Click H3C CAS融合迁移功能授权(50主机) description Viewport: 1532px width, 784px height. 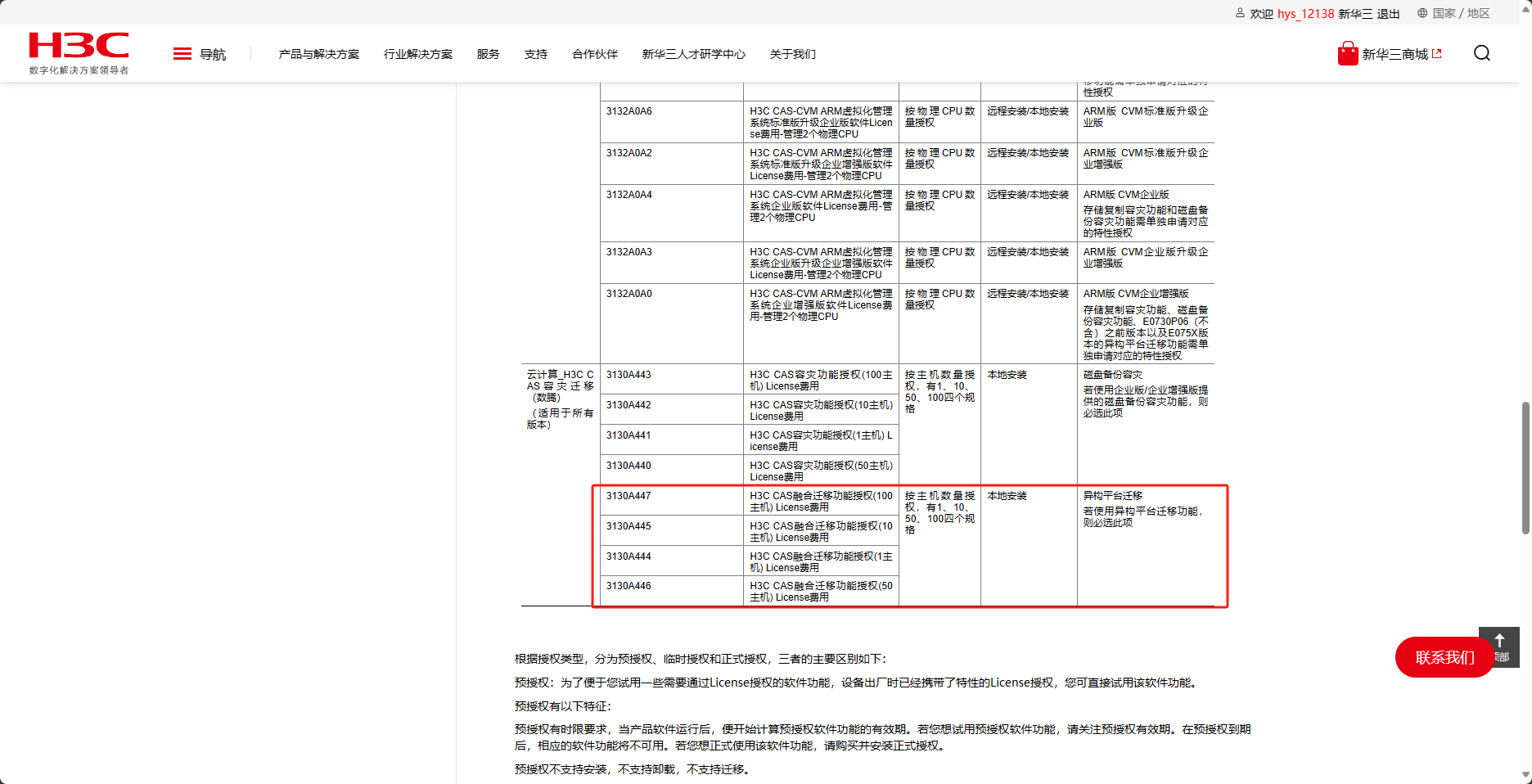pyautogui.click(x=821, y=592)
